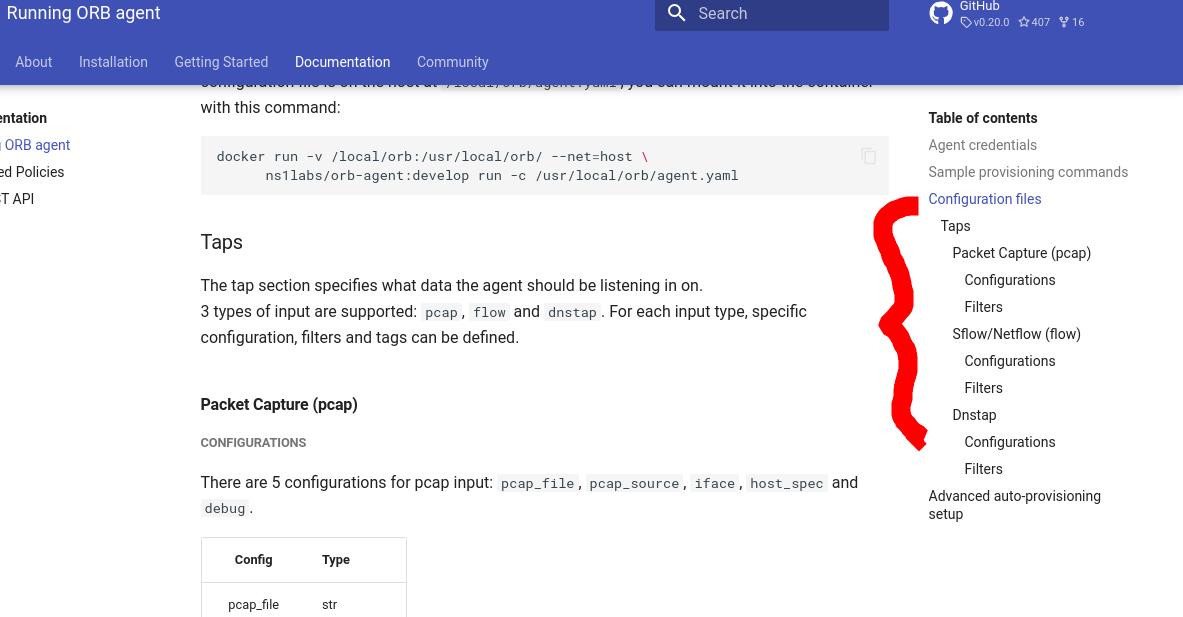Screen dimensions: 1183x617
Task: Open Filters under Dnstap
Action: [983, 469]
